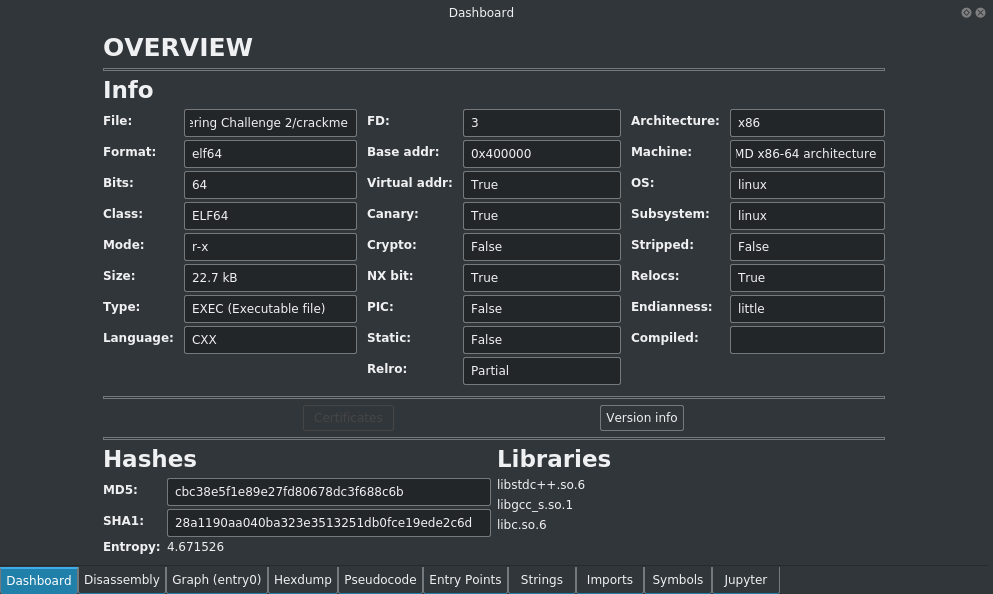The width and height of the screenshot is (993, 594).
Task: Click the Bits field showing 64
Action: pos(270,185)
